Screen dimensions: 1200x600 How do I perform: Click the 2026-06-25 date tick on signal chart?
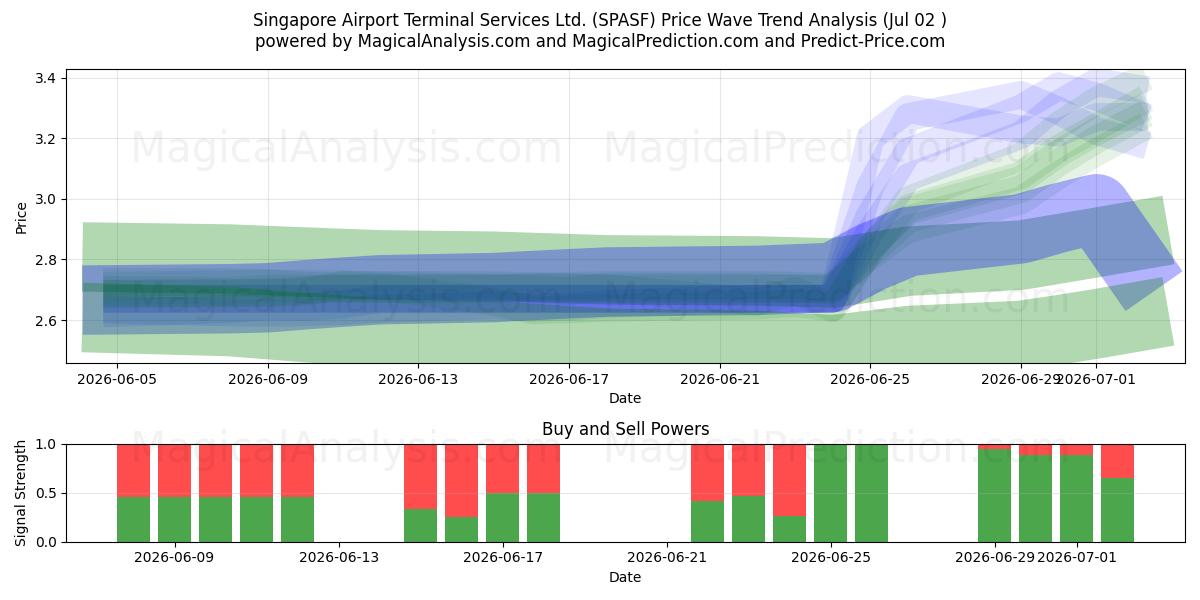coord(831,558)
